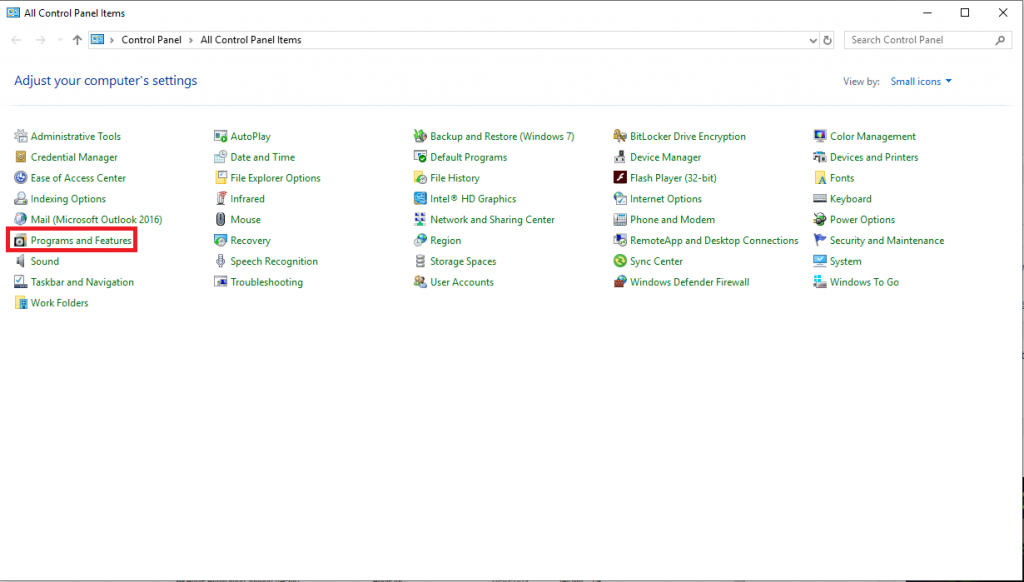
Task: Open the Keyboard link
Action: click(x=850, y=199)
